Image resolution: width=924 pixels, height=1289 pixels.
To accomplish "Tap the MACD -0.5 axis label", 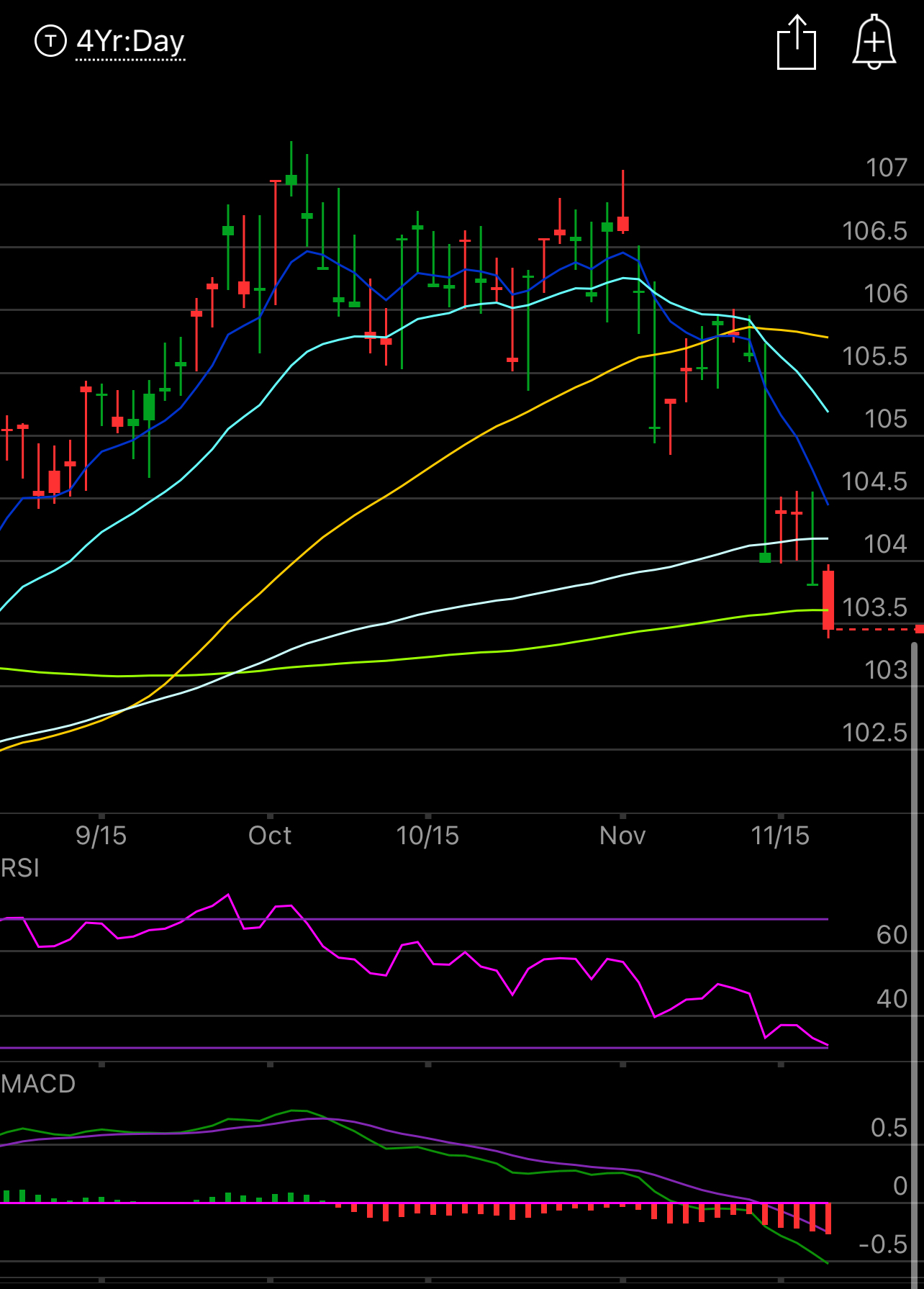I will (x=884, y=1244).
